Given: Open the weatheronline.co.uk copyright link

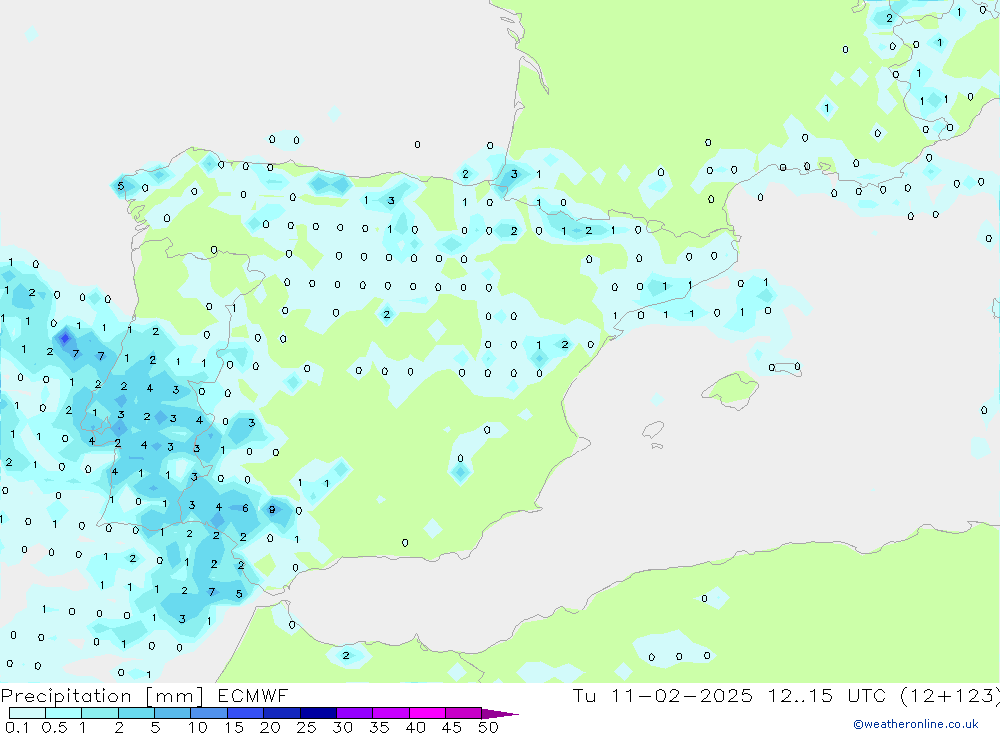Looking at the screenshot, I should [x=916, y=723].
